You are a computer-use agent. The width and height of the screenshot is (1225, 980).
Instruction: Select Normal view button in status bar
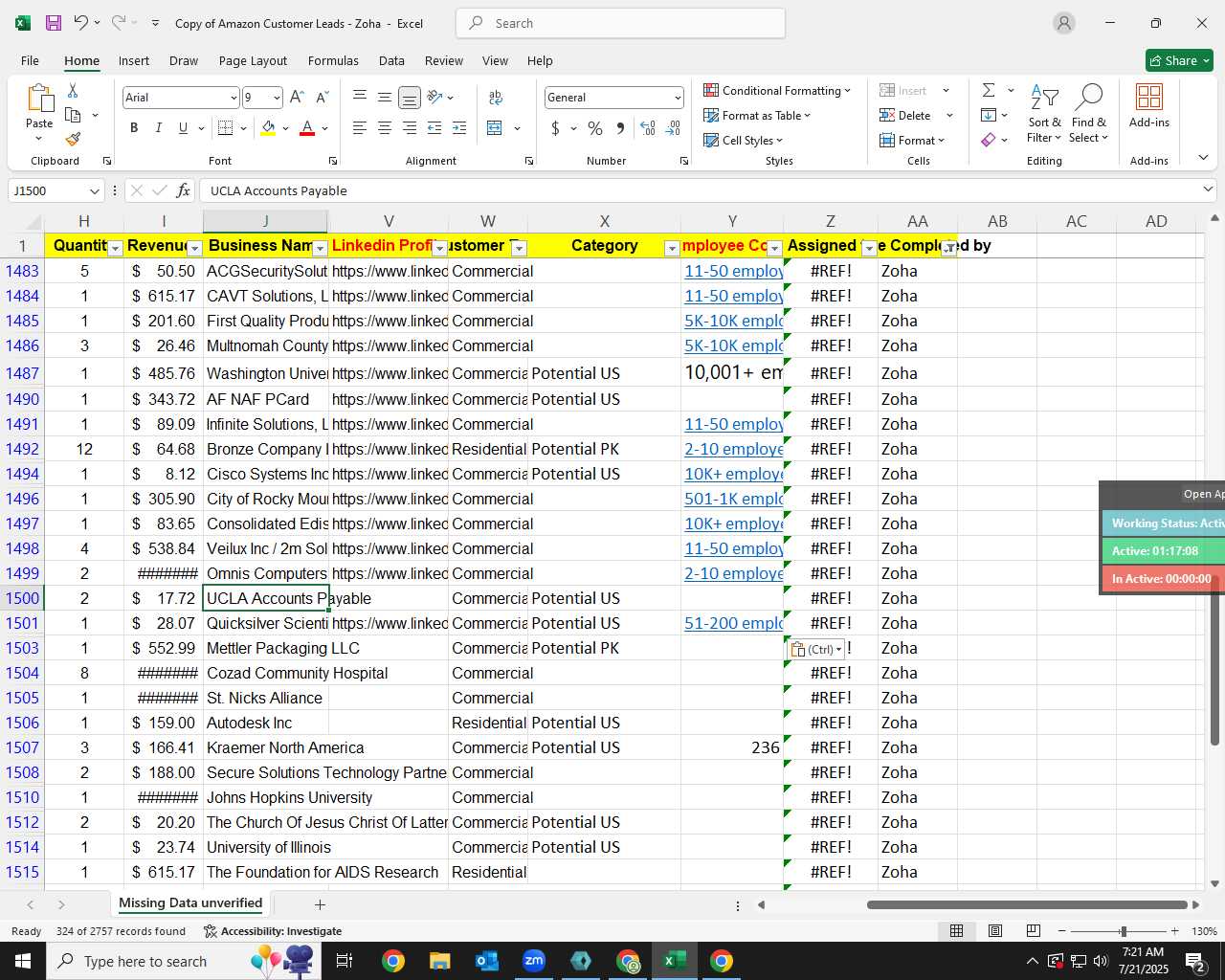click(956, 931)
